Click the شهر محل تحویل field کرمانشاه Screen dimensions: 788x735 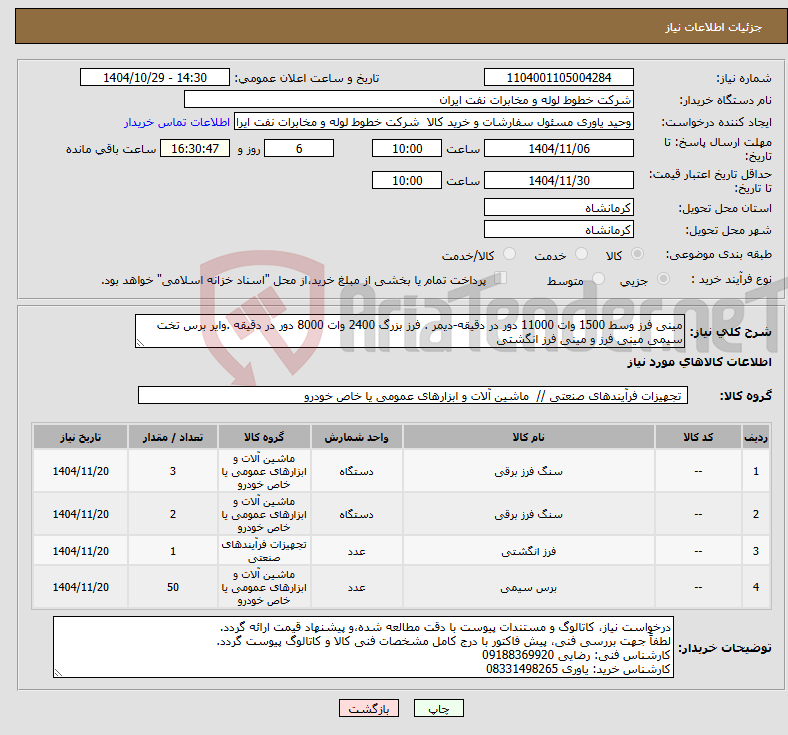(x=558, y=230)
